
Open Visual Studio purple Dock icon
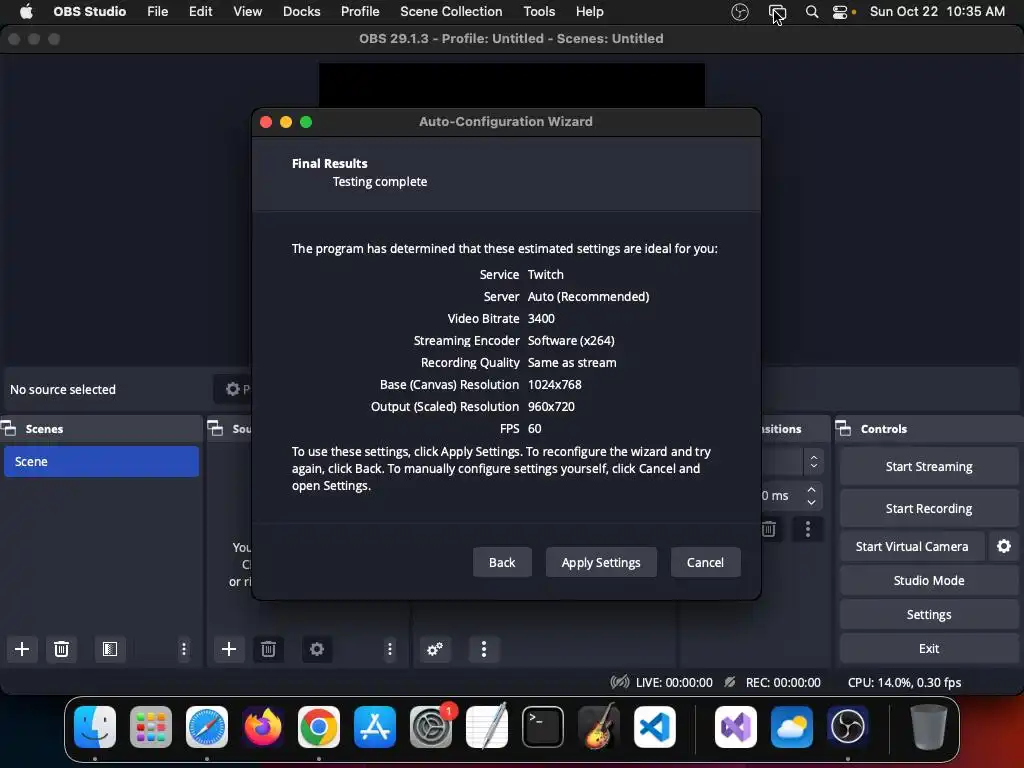[736, 726]
